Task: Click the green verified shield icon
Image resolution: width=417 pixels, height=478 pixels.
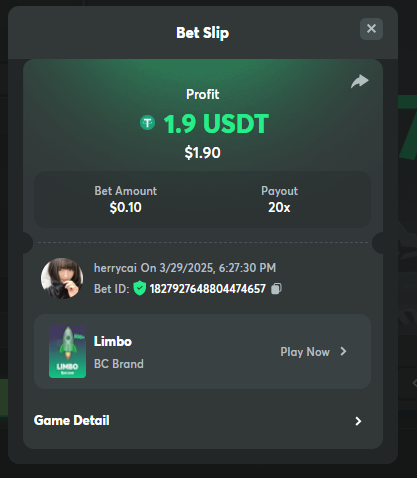Action: 140,288
